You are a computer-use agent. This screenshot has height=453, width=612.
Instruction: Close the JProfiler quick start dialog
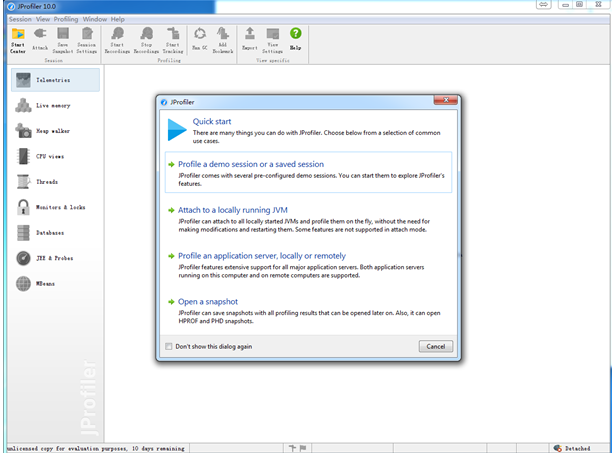click(x=446, y=100)
